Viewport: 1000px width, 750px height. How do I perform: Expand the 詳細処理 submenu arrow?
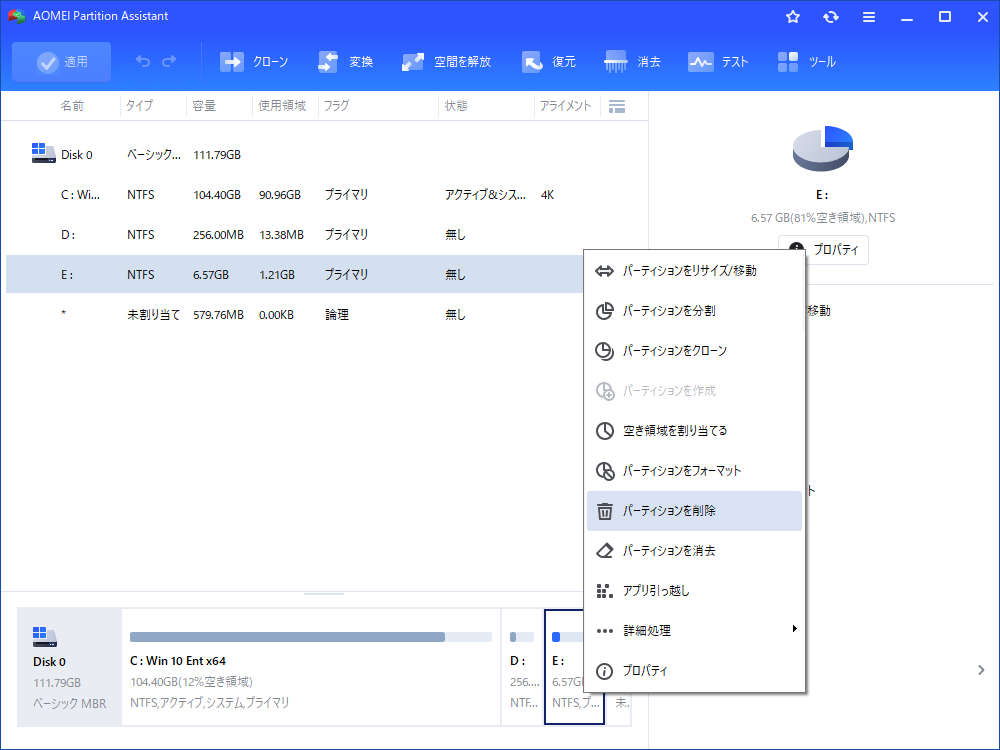pos(795,629)
